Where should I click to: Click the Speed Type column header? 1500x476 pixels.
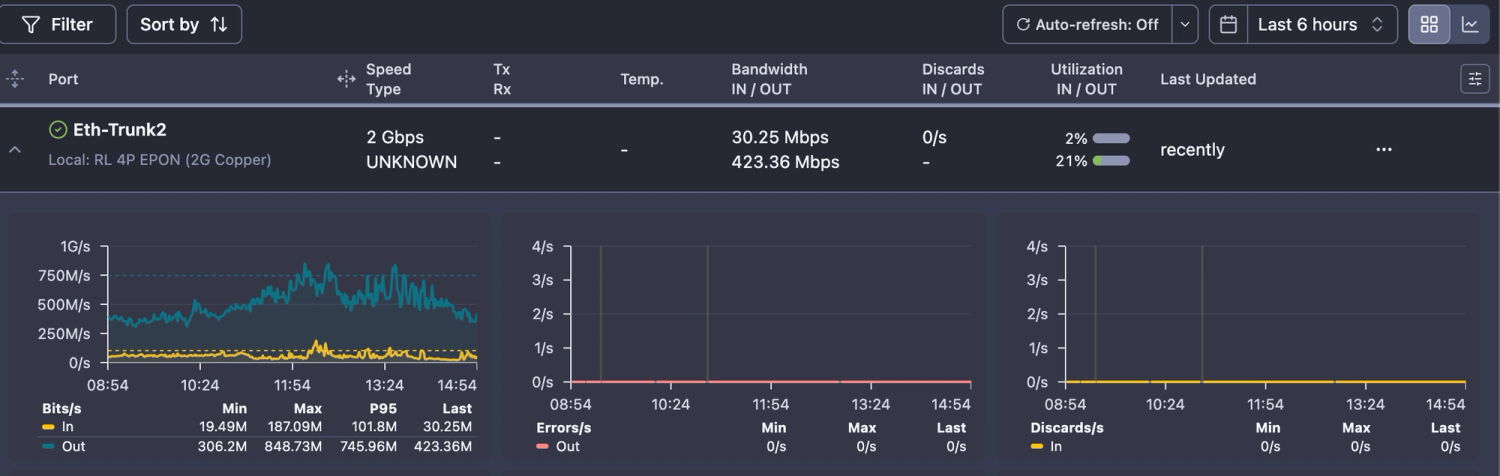(x=388, y=79)
